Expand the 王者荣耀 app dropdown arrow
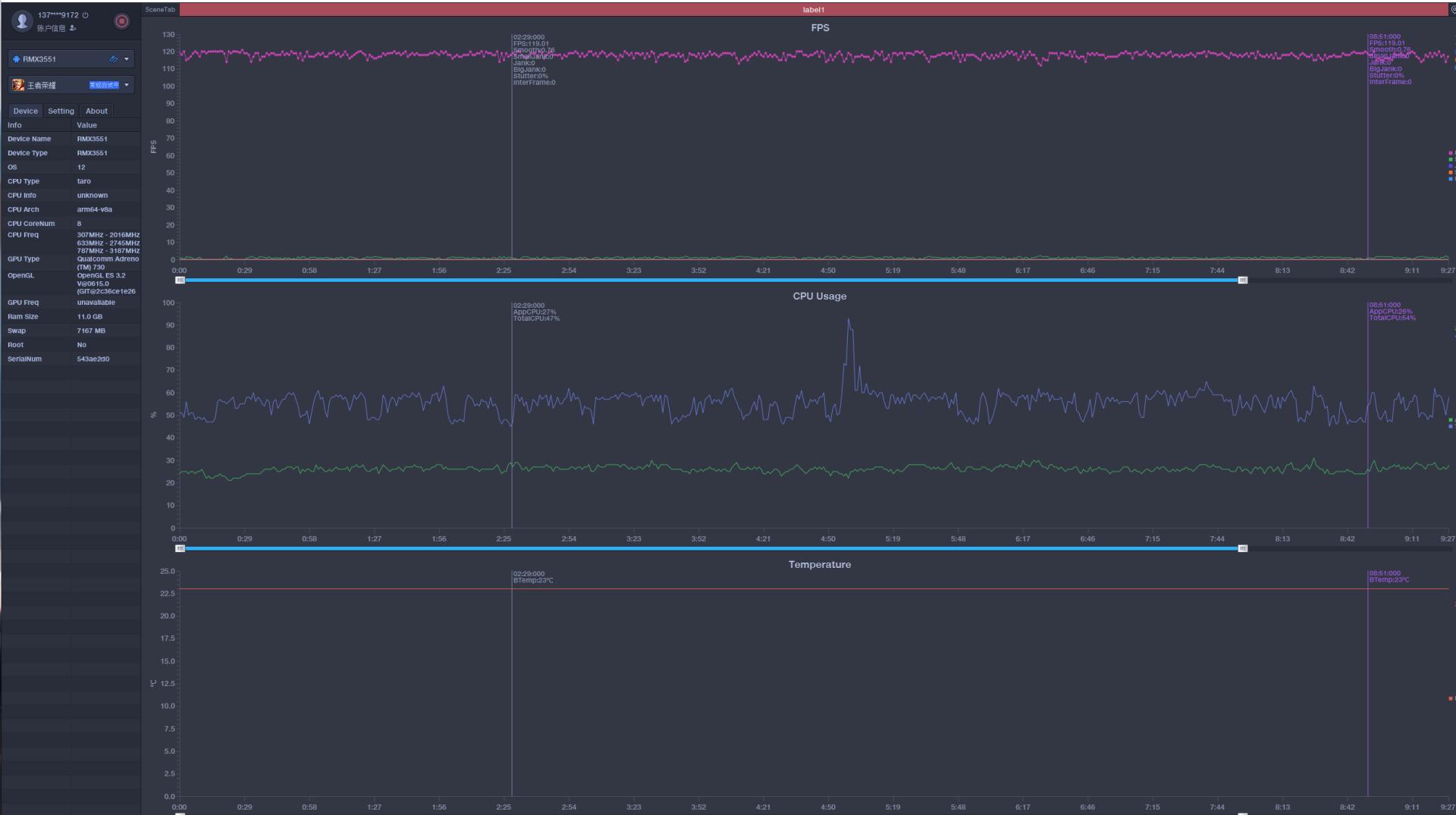The image size is (1456, 815). [127, 85]
